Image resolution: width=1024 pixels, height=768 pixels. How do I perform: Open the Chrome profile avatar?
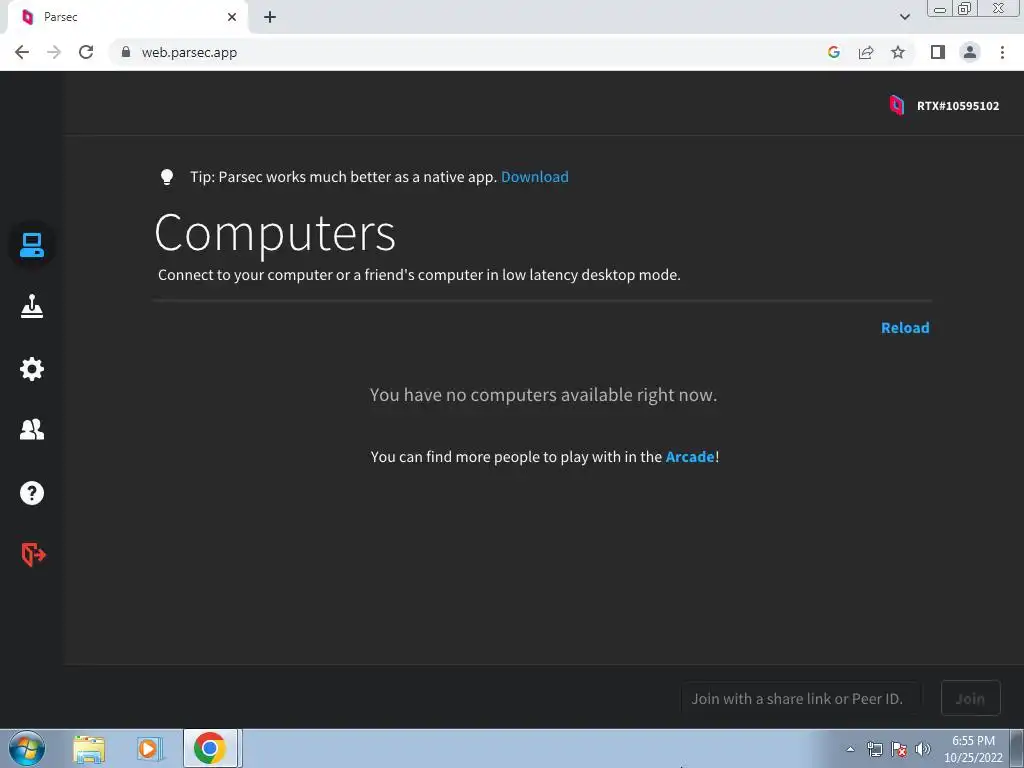(x=970, y=52)
